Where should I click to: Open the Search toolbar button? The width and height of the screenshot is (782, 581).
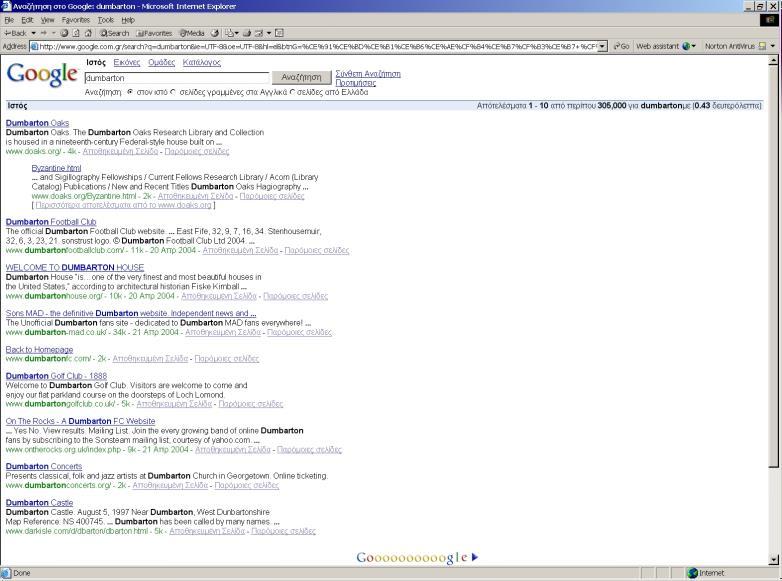[x=115, y=33]
